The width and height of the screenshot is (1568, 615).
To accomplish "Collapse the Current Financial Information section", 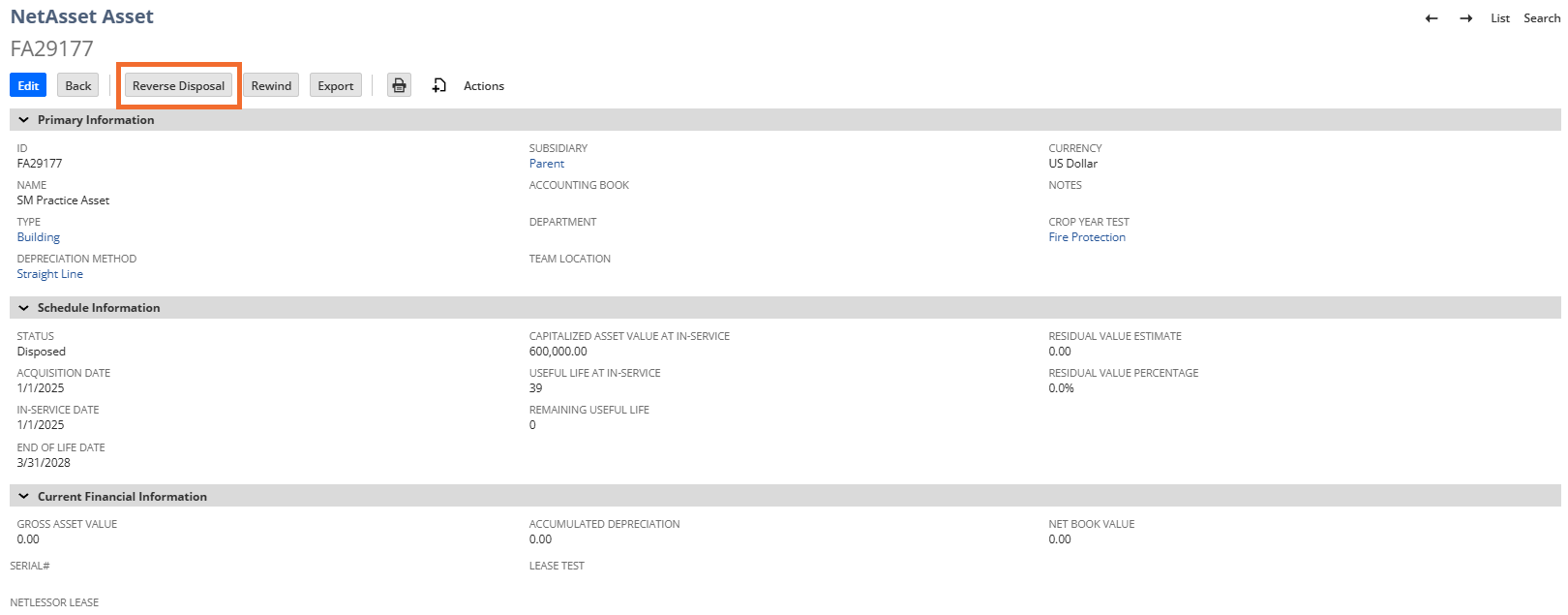I will tap(24, 497).
